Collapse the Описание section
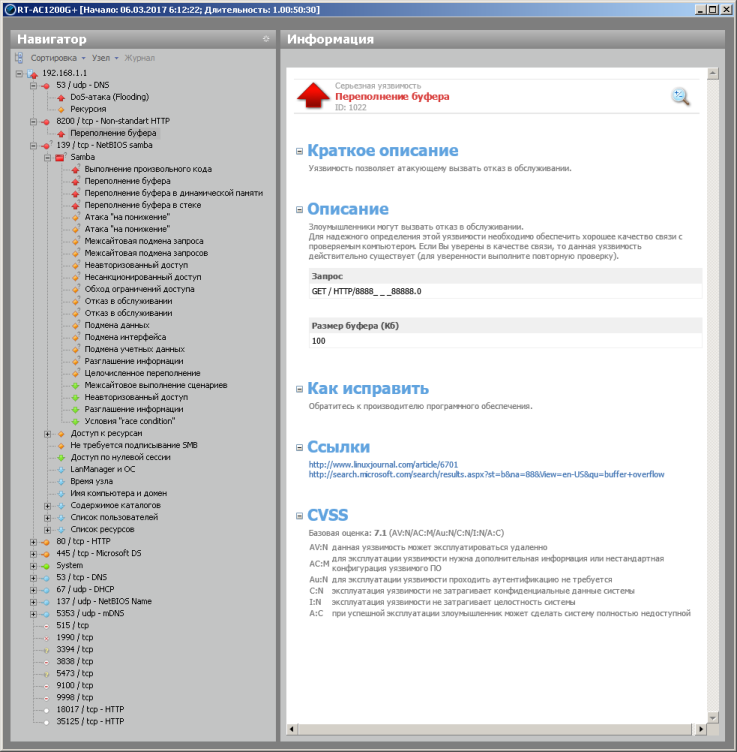 point(299,209)
